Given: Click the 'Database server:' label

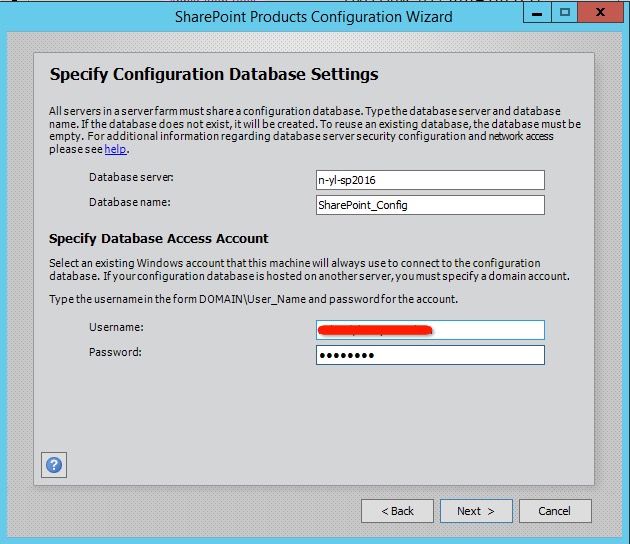Looking at the screenshot, I should pyautogui.click(x=131, y=177).
